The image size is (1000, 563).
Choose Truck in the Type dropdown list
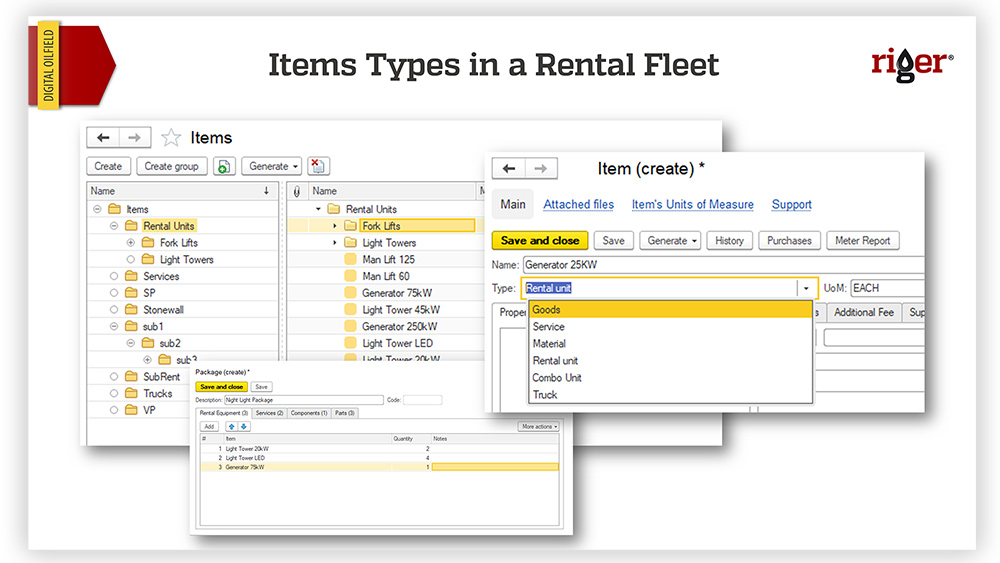[x=545, y=395]
